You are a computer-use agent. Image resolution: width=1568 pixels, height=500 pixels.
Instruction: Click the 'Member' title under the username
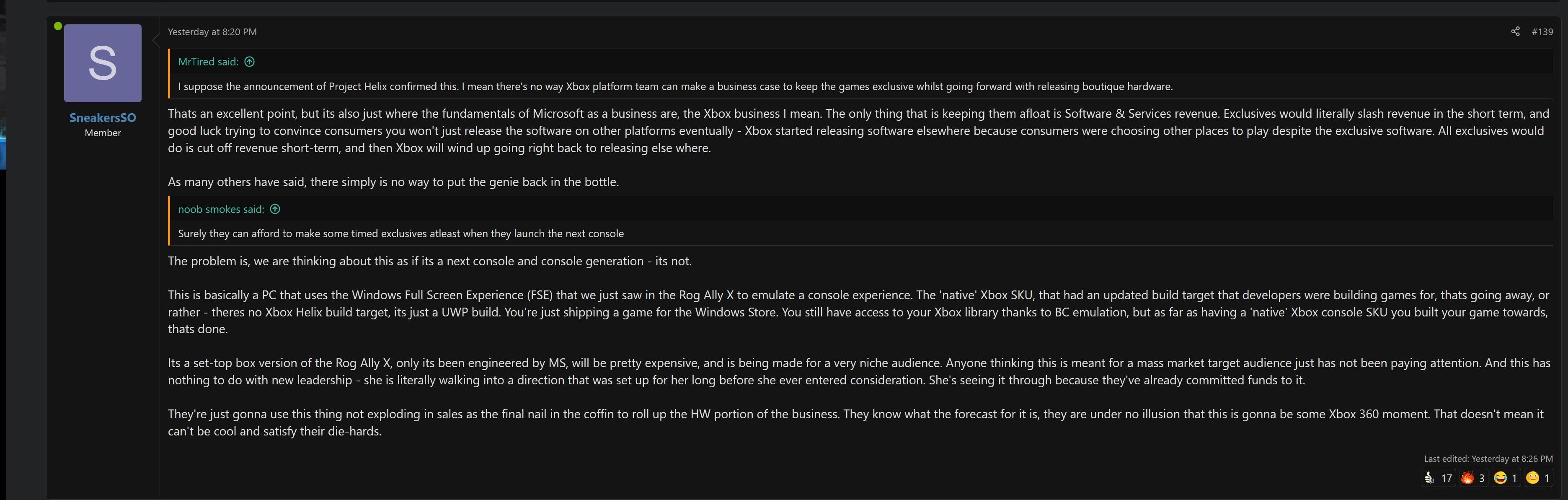tap(102, 133)
